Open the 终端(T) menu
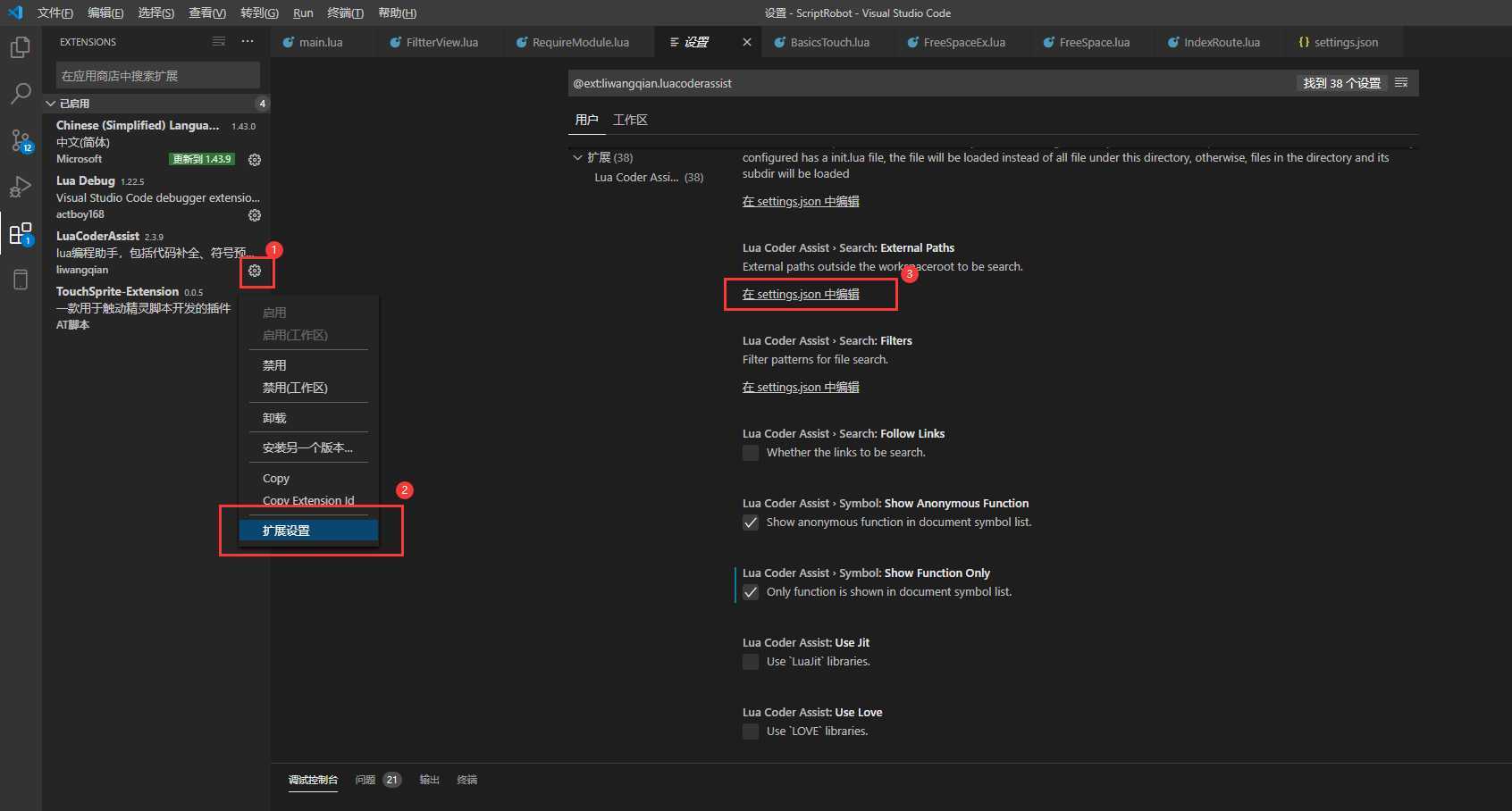 coord(345,13)
